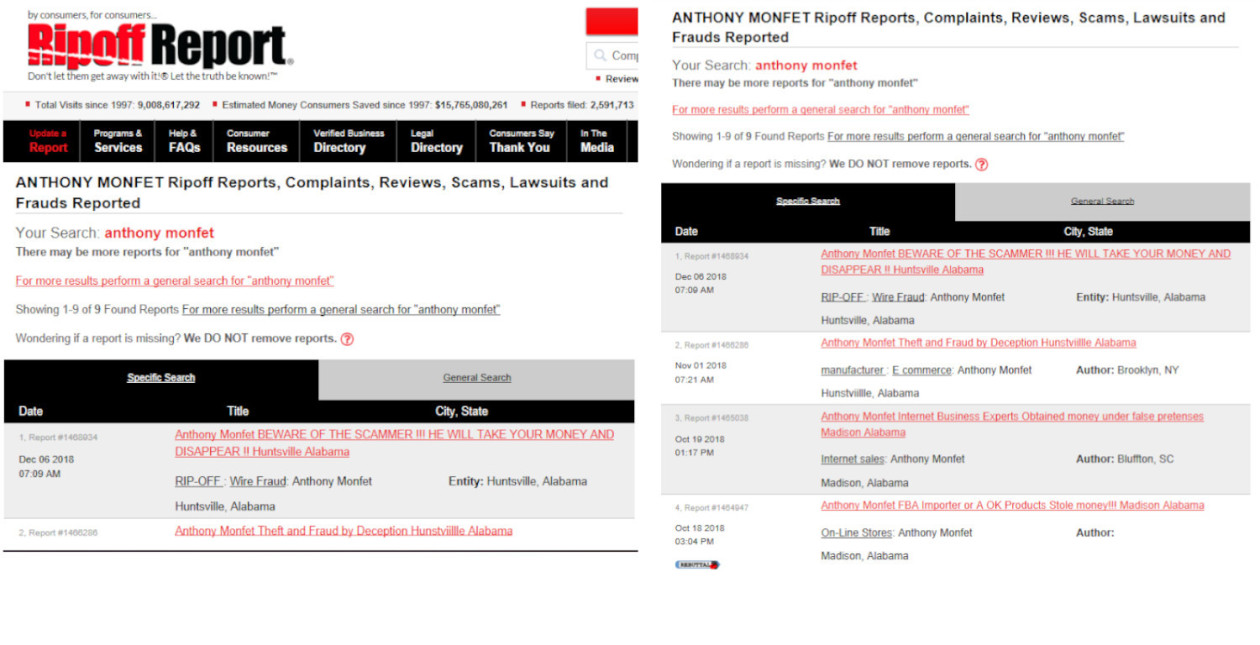This screenshot has width=1260, height=645.
Task: Open the 'Internet Business Experts Obtained money' report
Action: point(1012,425)
